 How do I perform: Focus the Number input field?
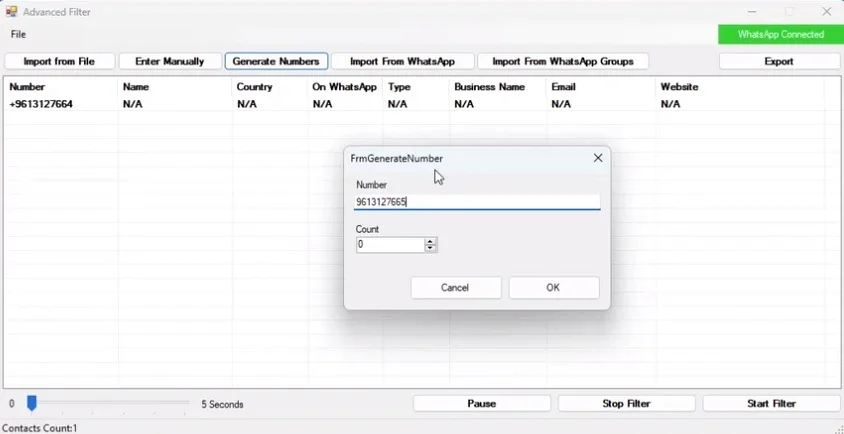tap(477, 202)
